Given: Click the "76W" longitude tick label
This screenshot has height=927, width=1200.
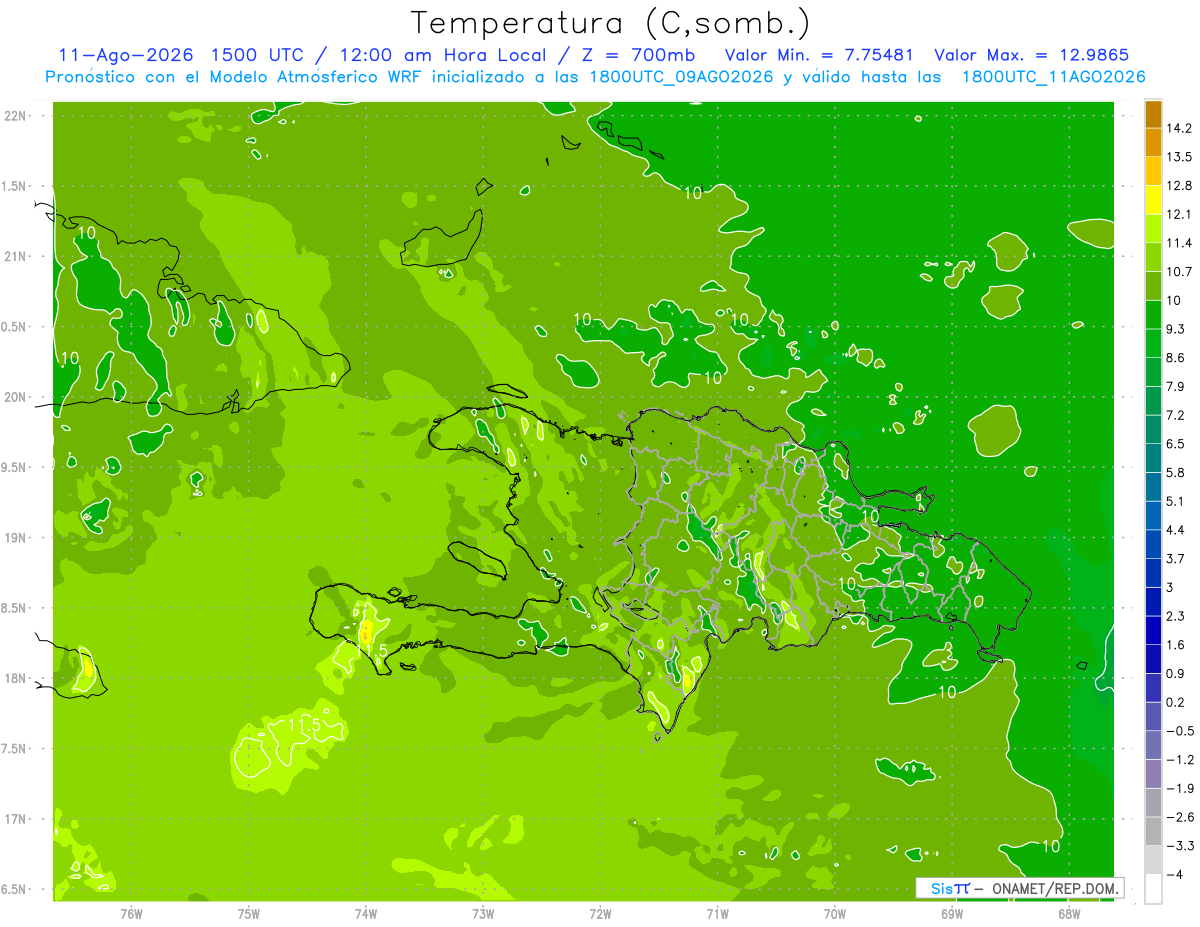Looking at the screenshot, I should point(131,913).
